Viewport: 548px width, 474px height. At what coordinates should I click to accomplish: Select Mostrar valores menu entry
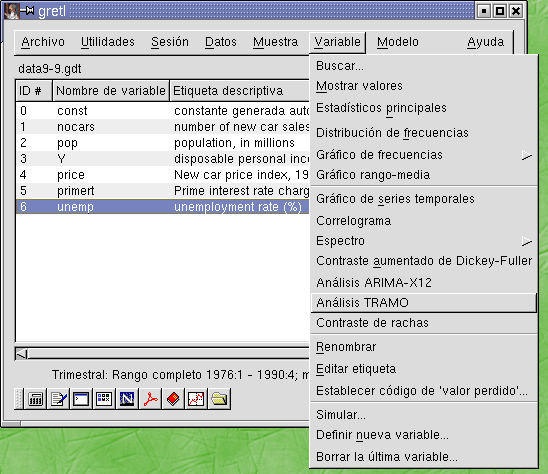tap(424, 86)
